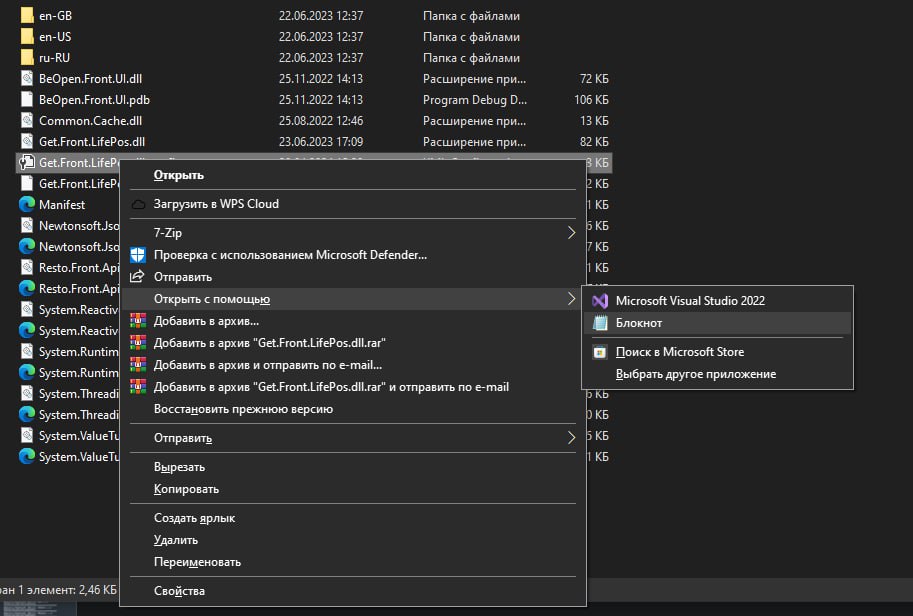Expand the Открыть с помощью submenu arrow
The image size is (913, 616).
(571, 299)
